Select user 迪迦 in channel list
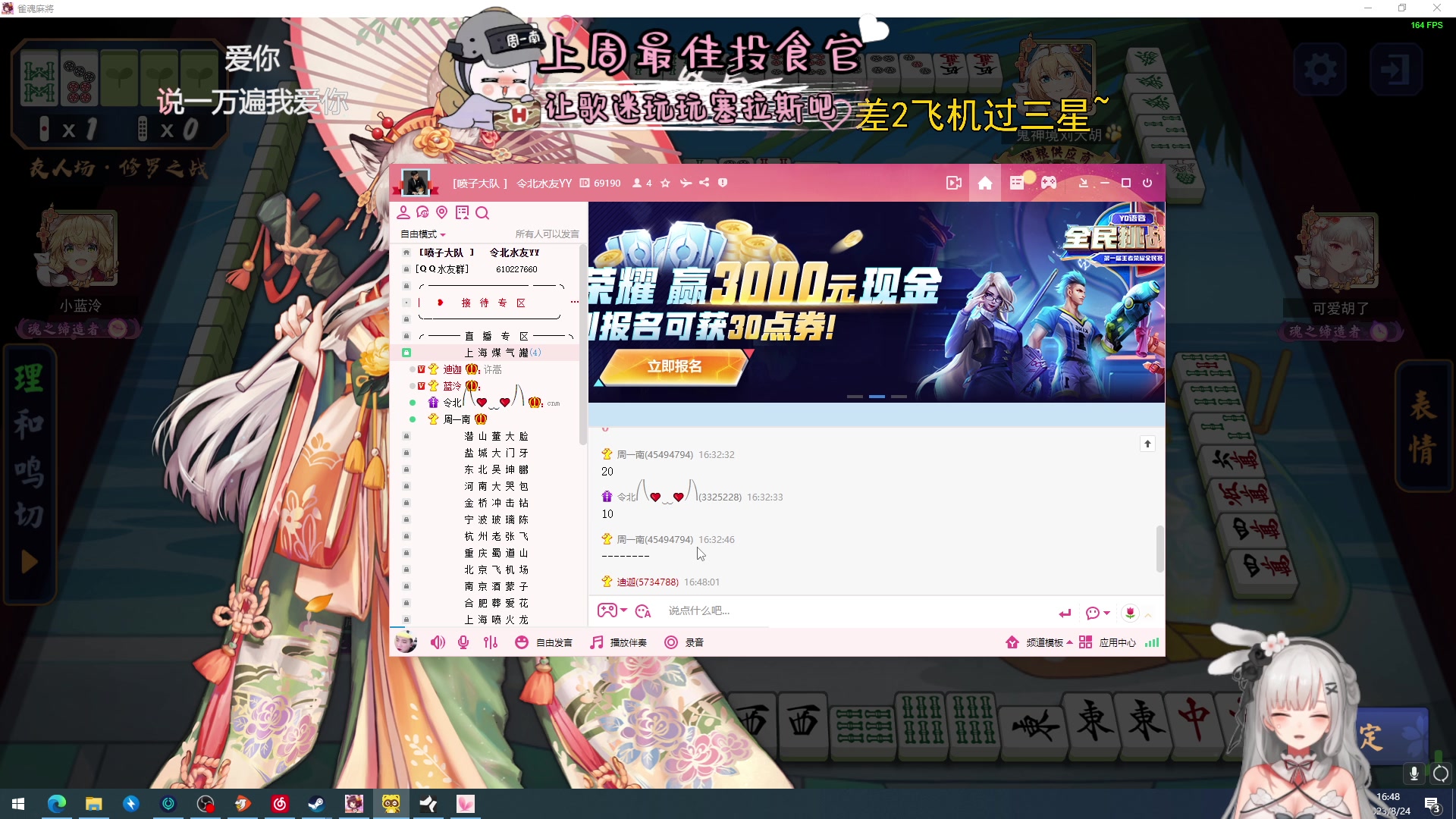The width and height of the screenshot is (1456, 819). pyautogui.click(x=452, y=369)
